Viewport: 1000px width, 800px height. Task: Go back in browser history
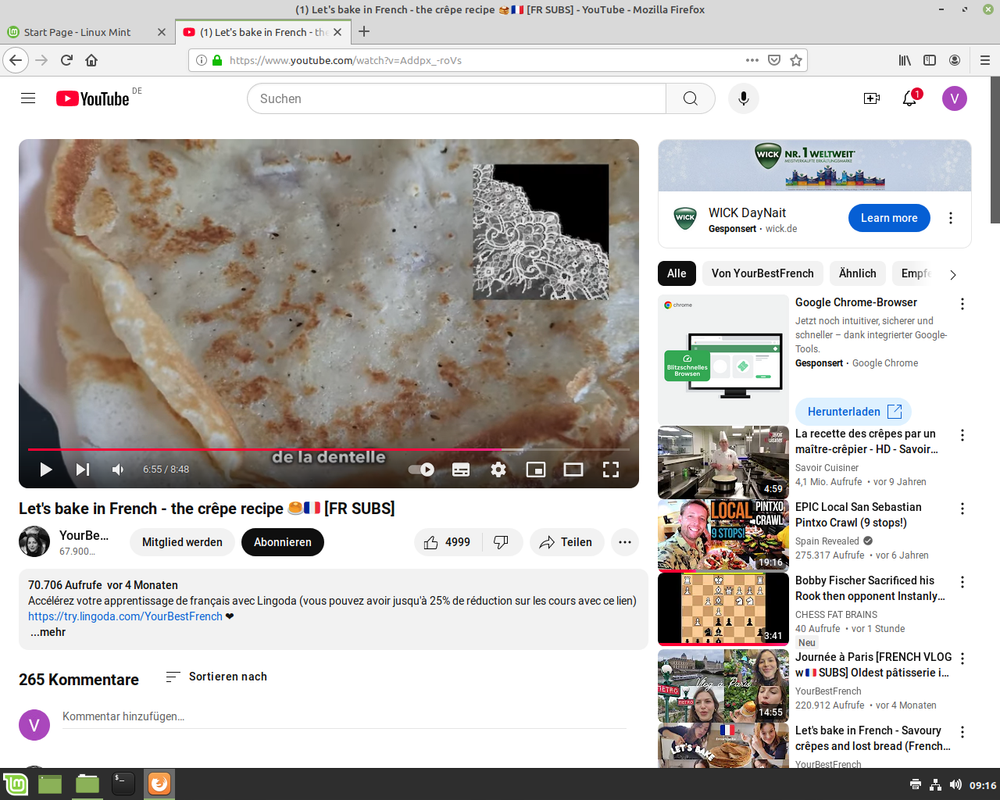[x=16, y=61]
